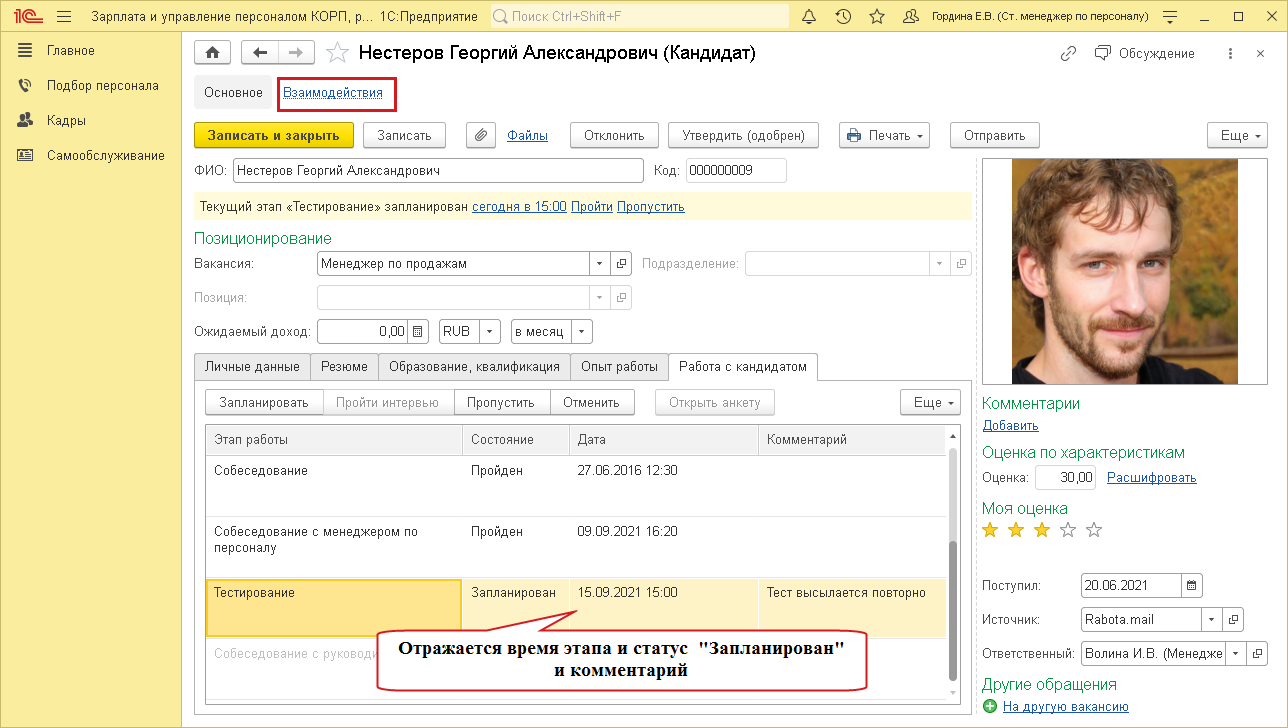This screenshot has width=1288, height=728.
Task: Switch to Образование, квалификация tab
Action: point(475,367)
